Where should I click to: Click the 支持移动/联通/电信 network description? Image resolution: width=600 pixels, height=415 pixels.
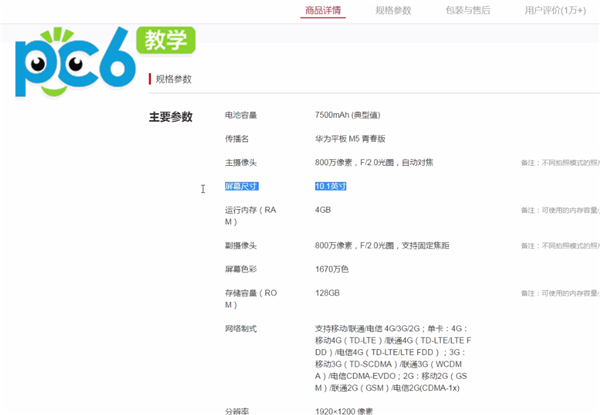pos(393,358)
